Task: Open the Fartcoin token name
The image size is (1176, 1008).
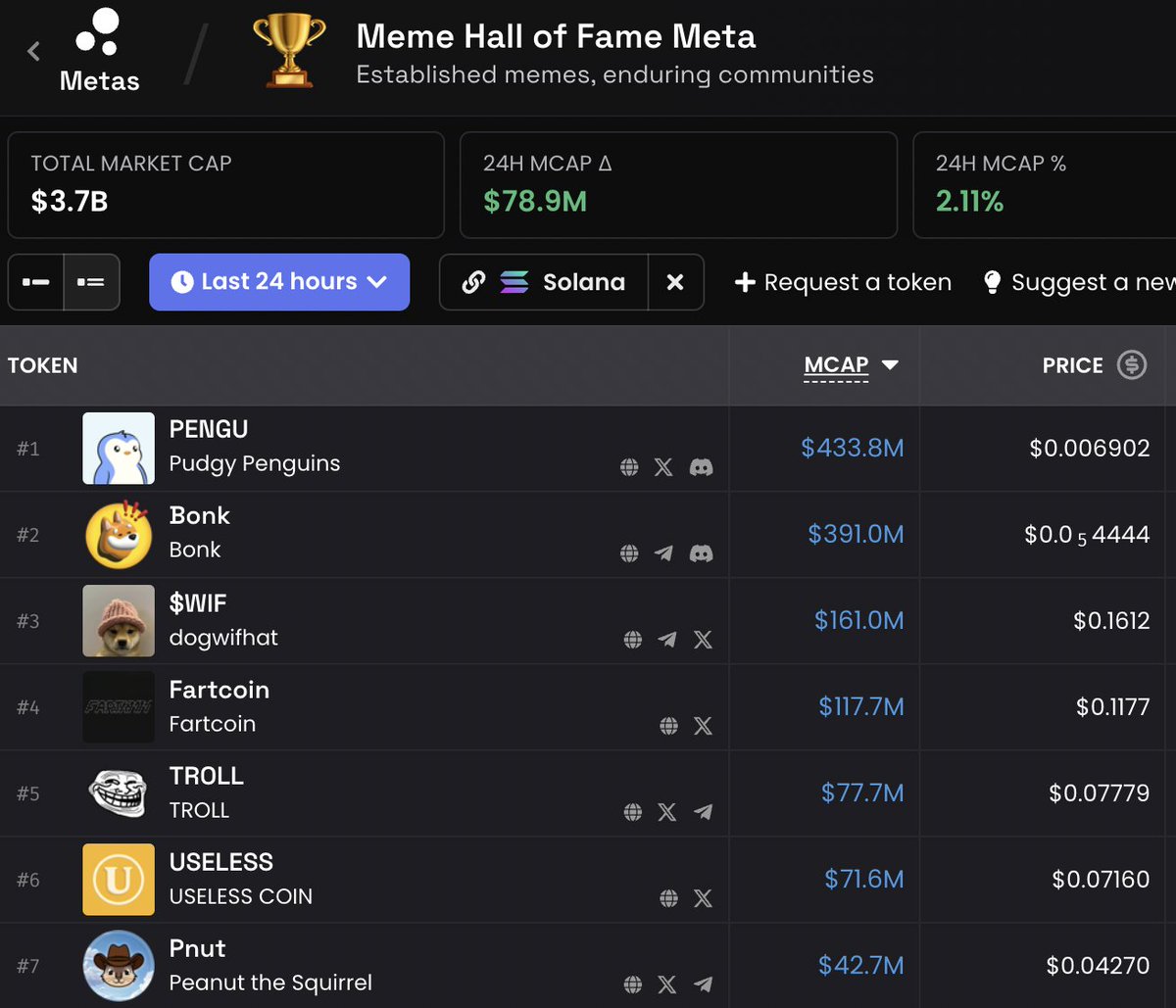Action: click(219, 690)
